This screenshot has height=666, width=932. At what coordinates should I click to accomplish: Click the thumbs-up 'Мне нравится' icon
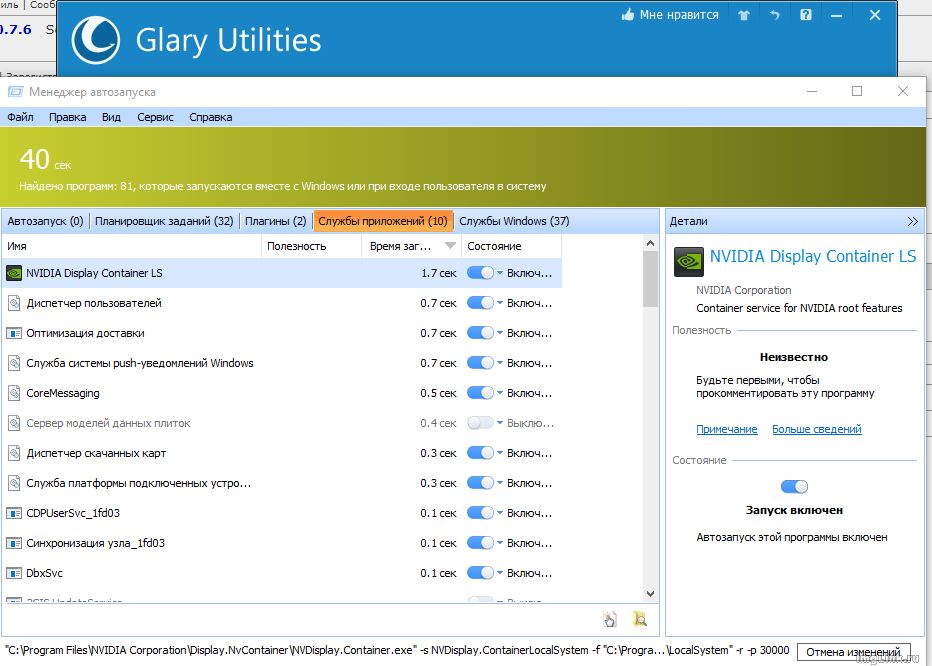pyautogui.click(x=628, y=15)
